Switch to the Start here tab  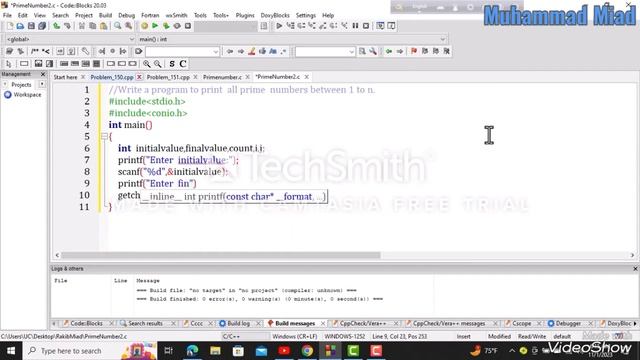65,77
